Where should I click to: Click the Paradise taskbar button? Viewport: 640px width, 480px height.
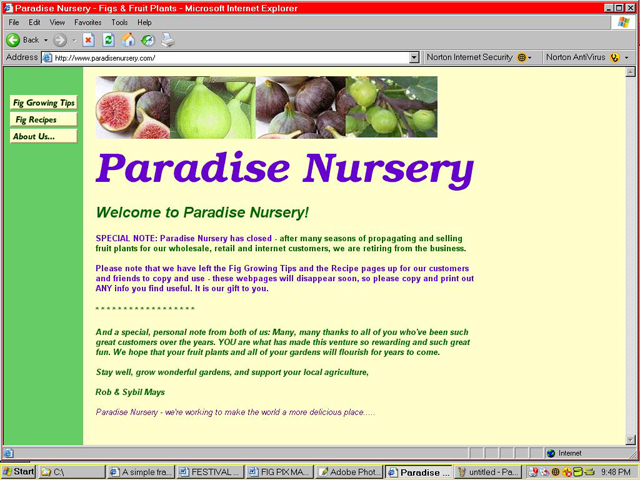(418, 472)
